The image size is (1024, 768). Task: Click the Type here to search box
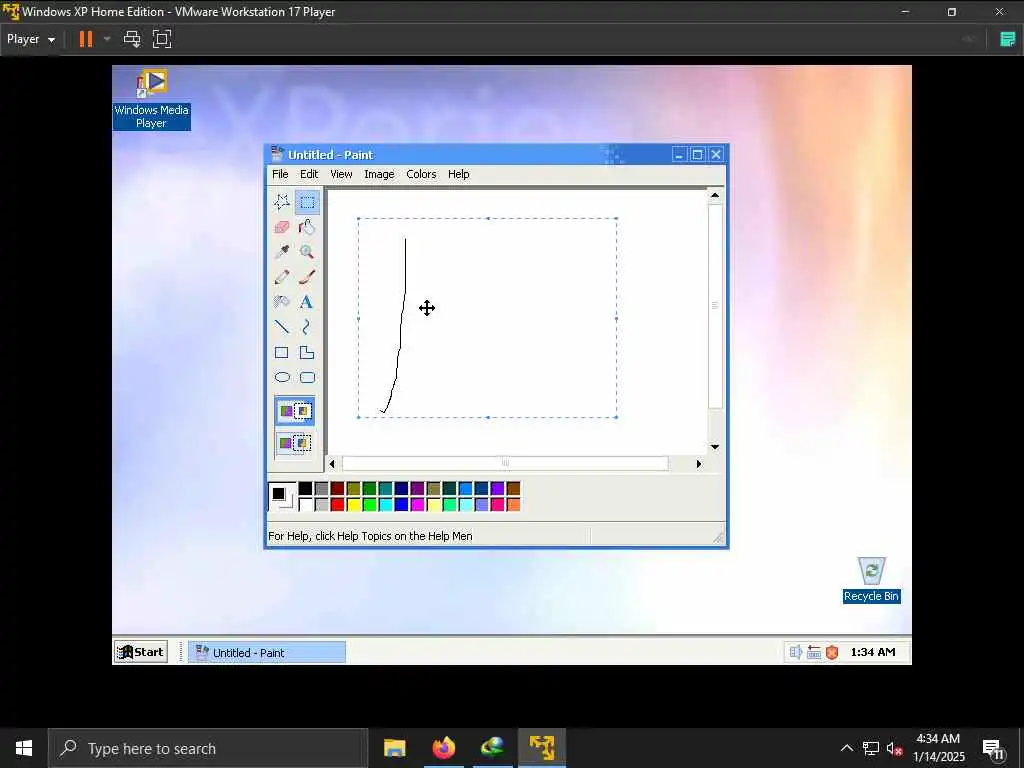click(208, 748)
